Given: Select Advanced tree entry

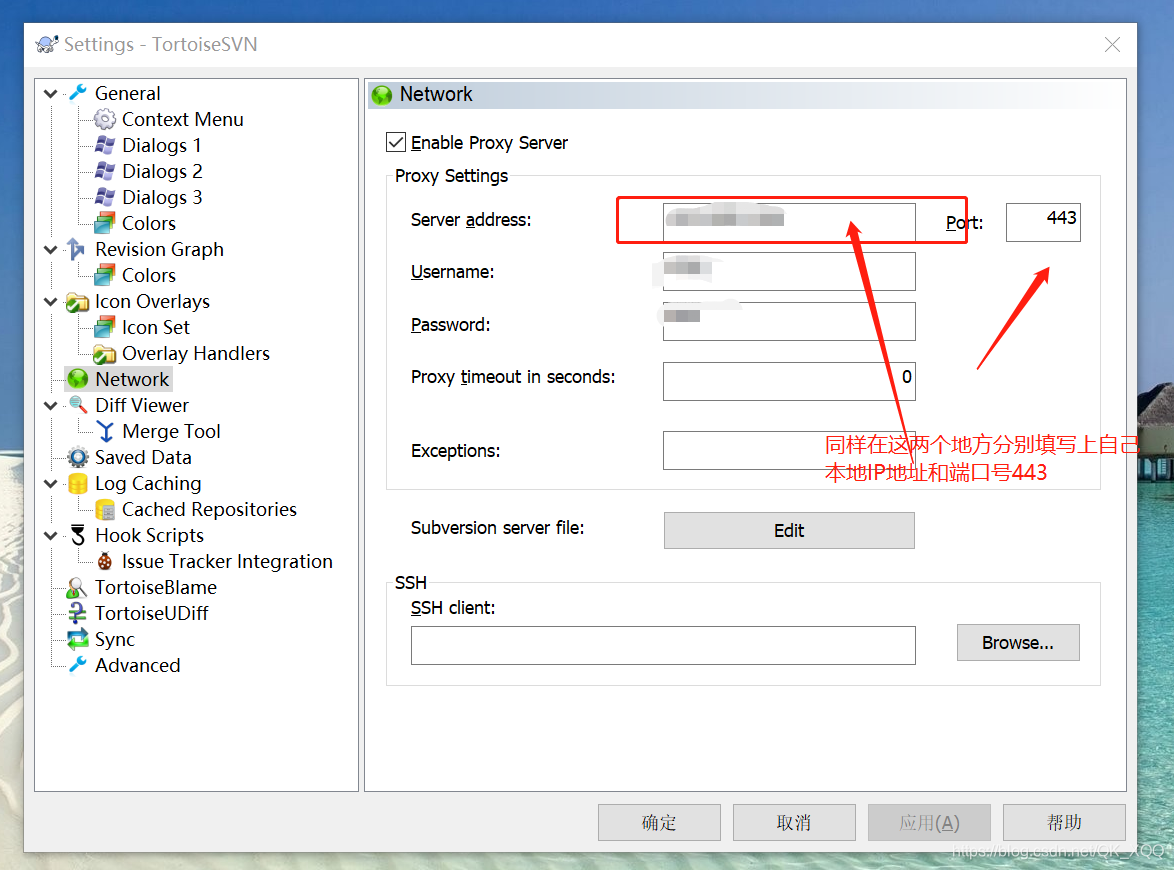Looking at the screenshot, I should coord(138,665).
